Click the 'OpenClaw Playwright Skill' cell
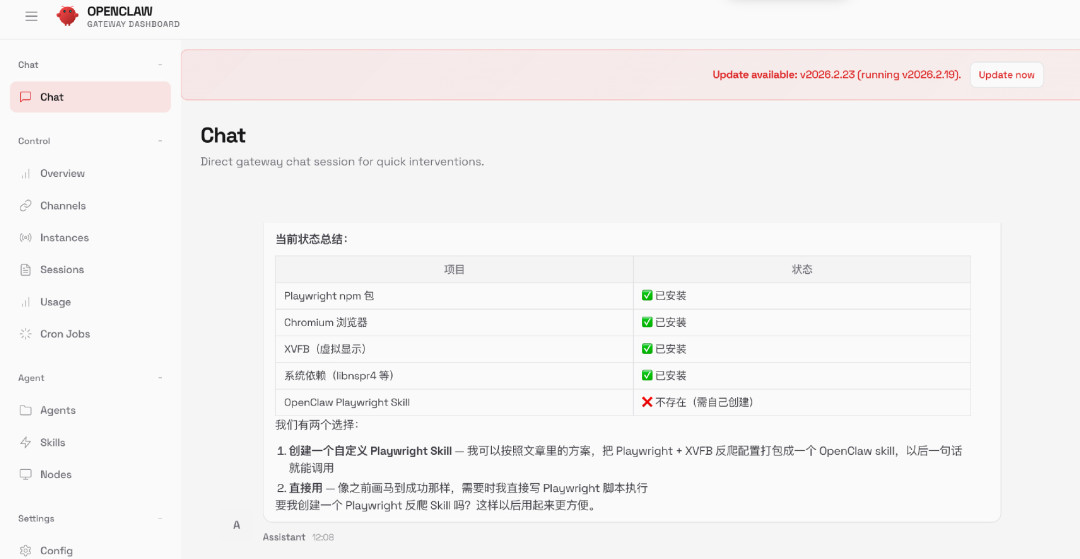The width and height of the screenshot is (1080, 559). point(454,402)
